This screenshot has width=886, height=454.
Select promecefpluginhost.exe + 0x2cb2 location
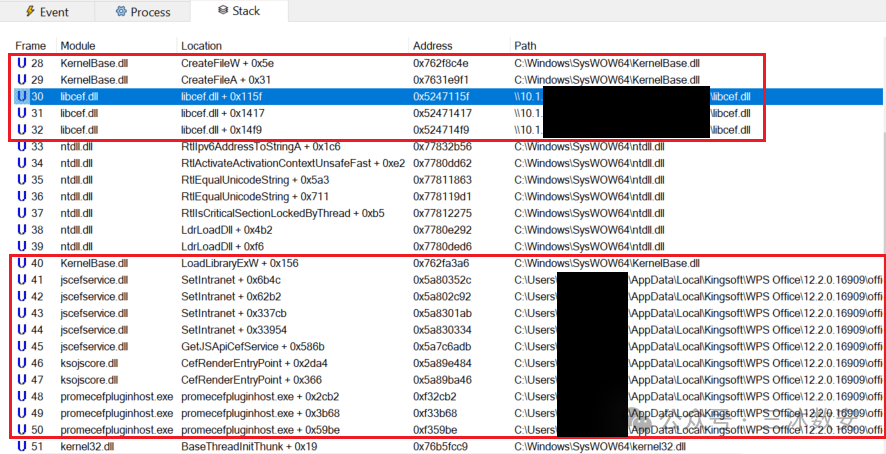point(260,397)
